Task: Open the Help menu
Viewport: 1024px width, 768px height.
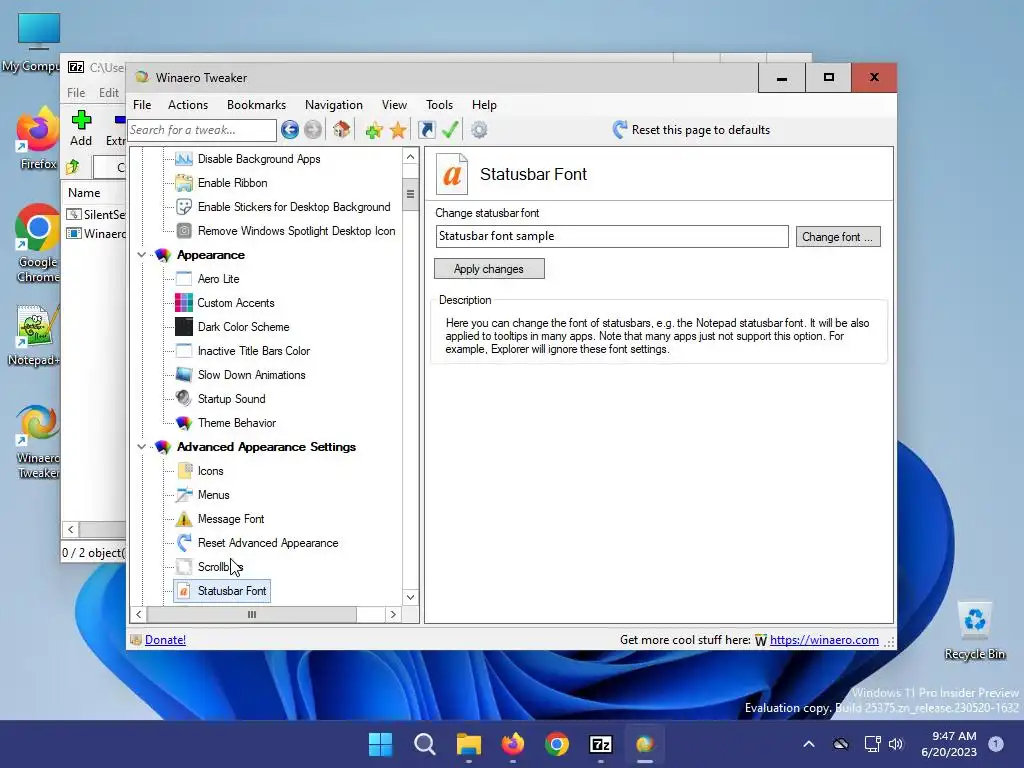Action: [485, 104]
